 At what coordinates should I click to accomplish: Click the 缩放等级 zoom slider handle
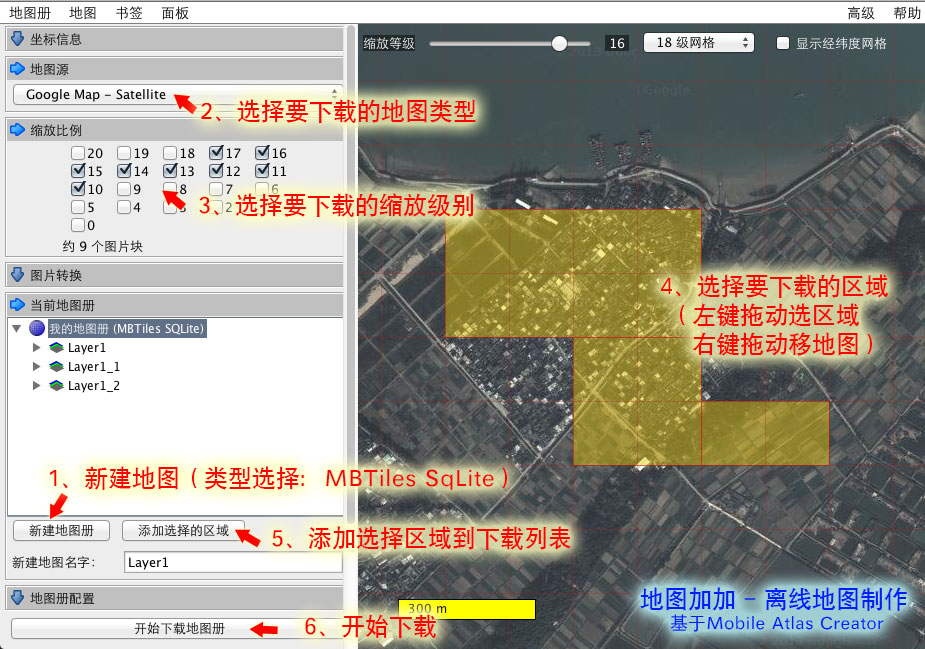pos(559,43)
